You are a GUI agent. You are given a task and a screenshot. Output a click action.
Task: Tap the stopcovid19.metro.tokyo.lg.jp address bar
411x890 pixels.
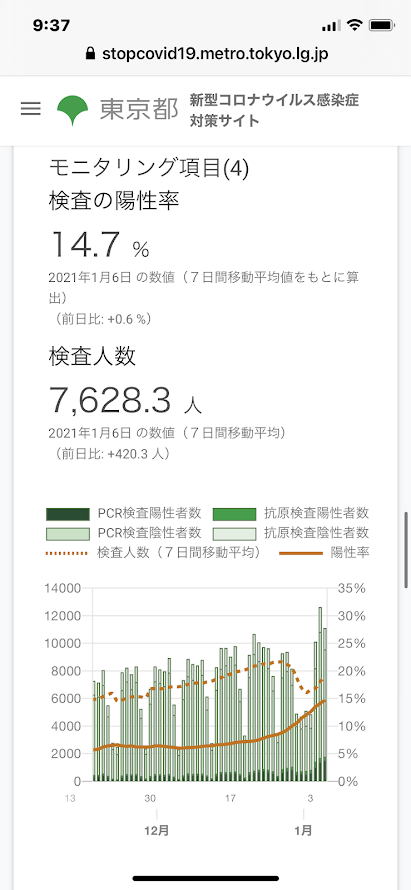pos(206,54)
